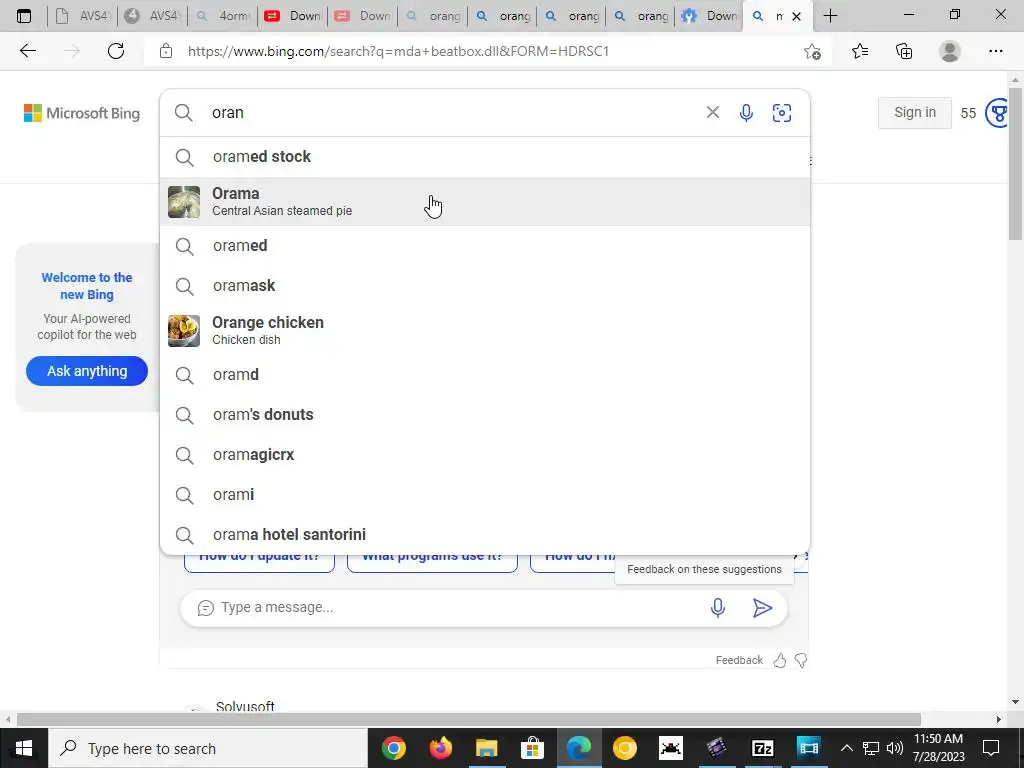
Task: Switch to the Download tab with gear icon
Action: (709, 16)
